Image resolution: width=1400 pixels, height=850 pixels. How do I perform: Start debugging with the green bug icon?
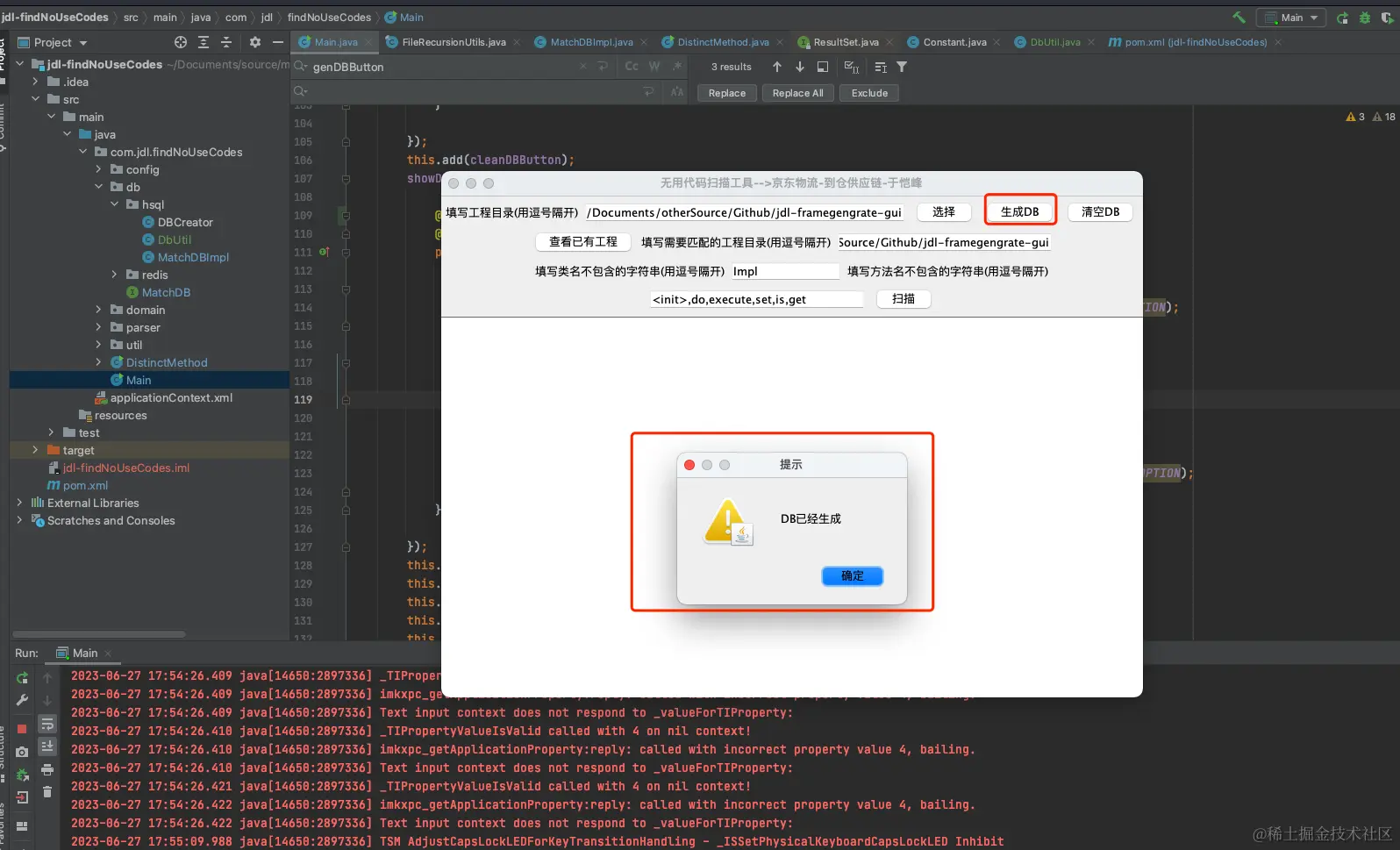pos(1364,18)
